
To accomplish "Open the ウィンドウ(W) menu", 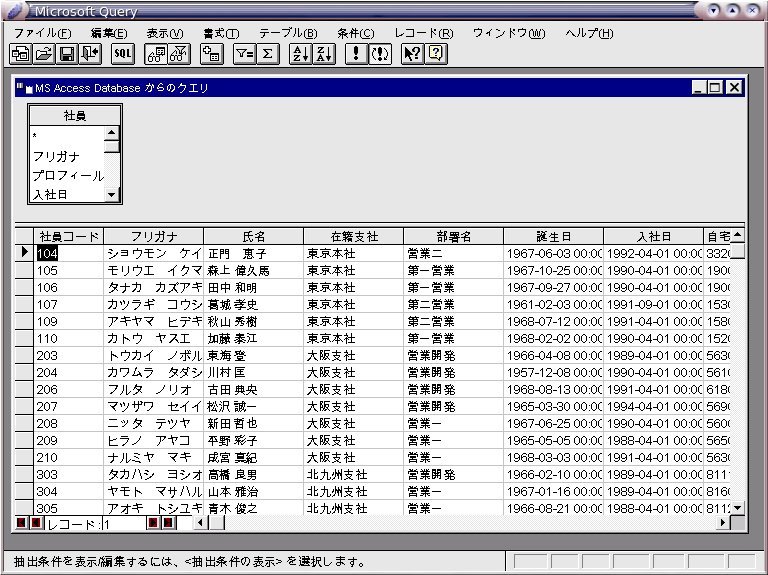I will (509, 33).
